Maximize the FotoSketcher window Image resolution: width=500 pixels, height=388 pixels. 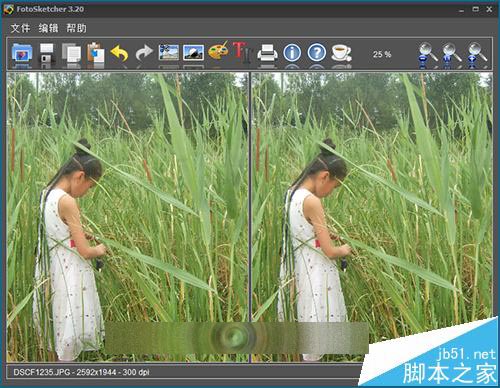coord(476,9)
